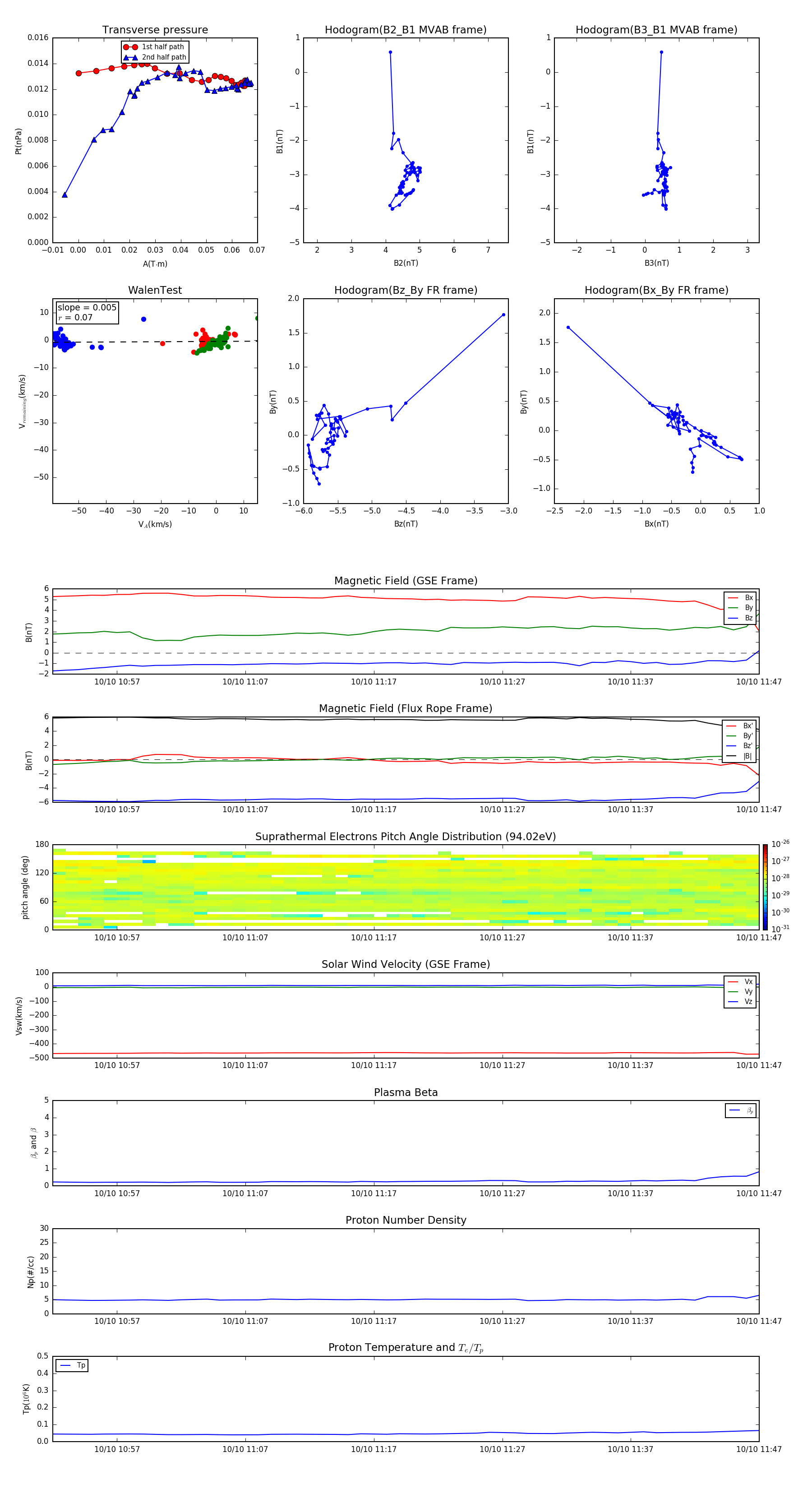Select the "Proton Temperature and Te/Tp" title

tap(406, 1348)
